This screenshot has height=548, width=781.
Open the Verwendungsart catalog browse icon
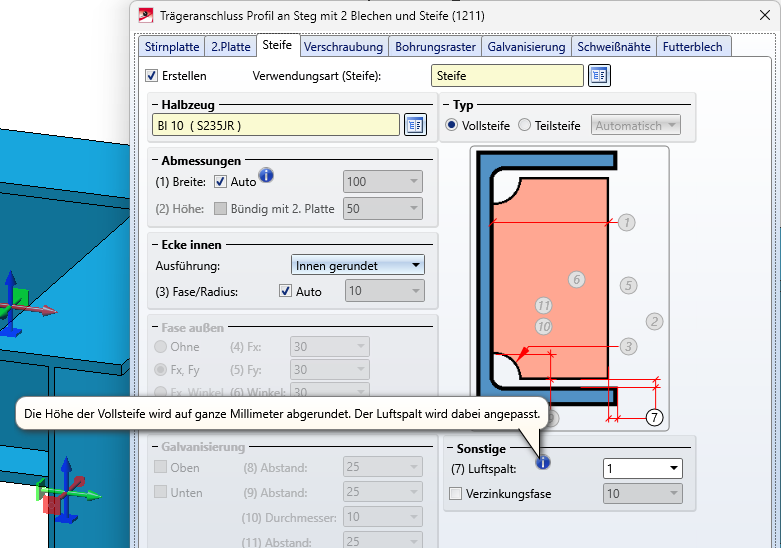[599, 76]
